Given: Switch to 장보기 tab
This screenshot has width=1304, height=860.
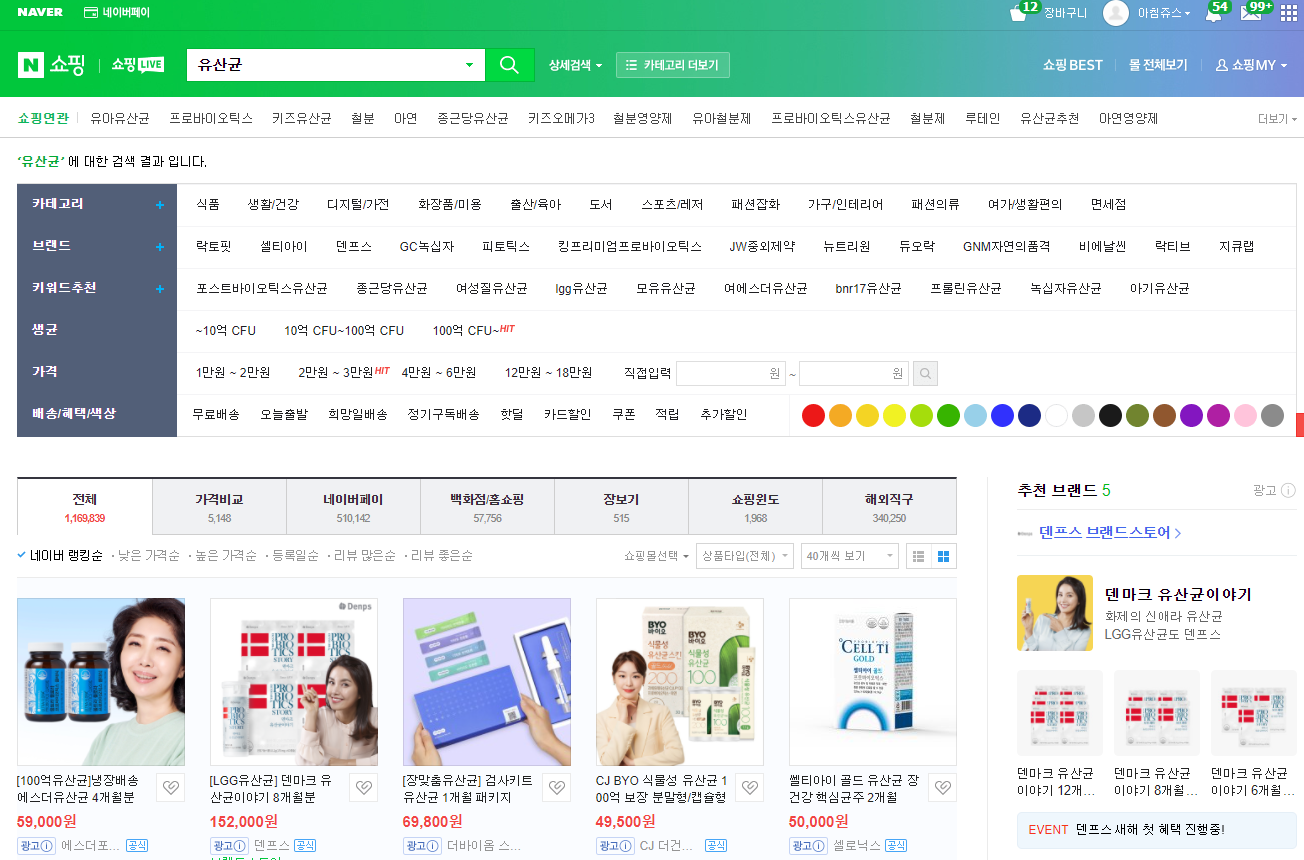Looking at the screenshot, I should [x=621, y=507].
